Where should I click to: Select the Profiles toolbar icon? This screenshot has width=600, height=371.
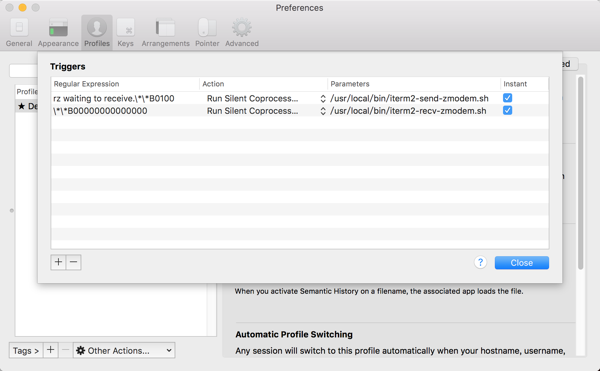click(x=97, y=28)
